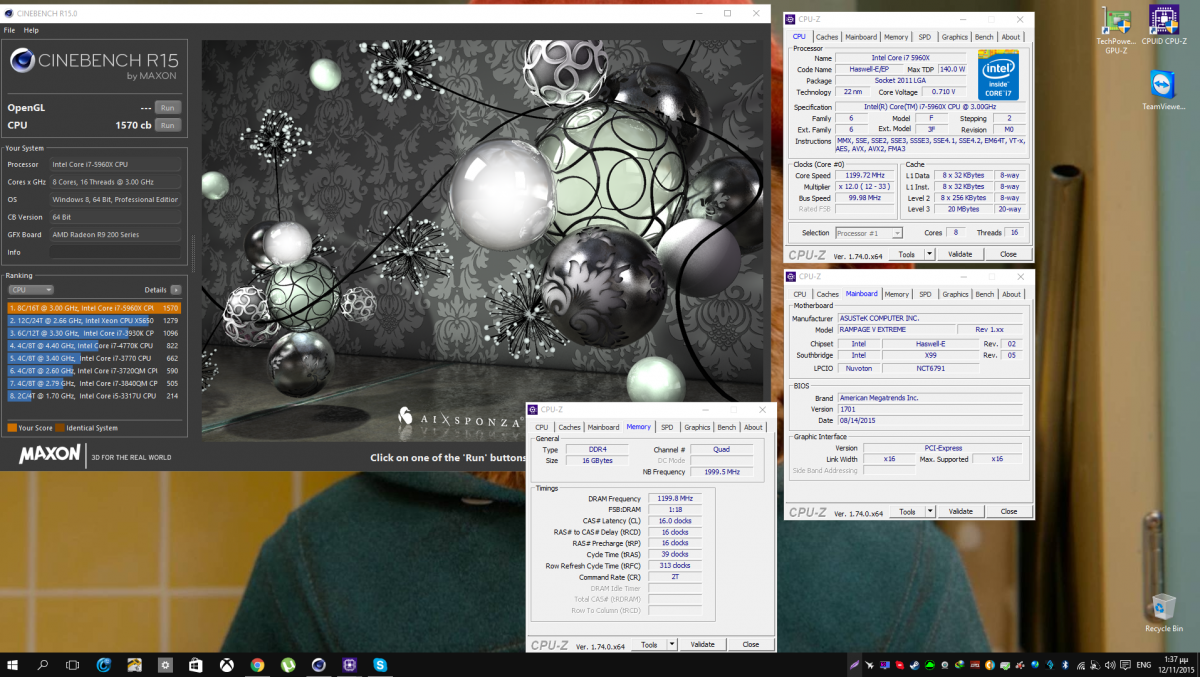Screen dimensions: 1200x677
Task: Click the Task View taskbar button
Action: (x=73, y=665)
